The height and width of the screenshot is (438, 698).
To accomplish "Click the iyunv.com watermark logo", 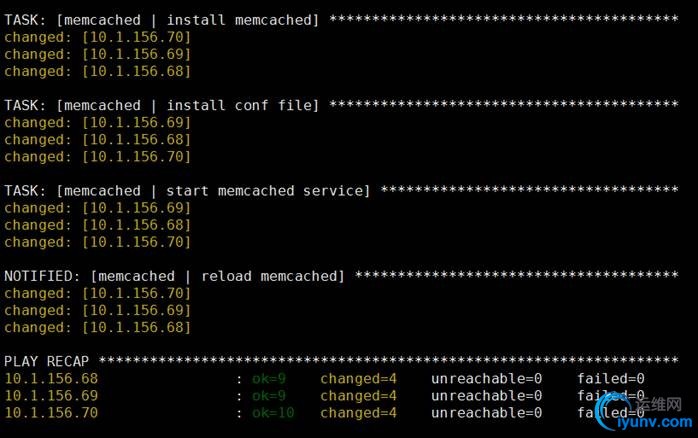I will coord(644,413).
